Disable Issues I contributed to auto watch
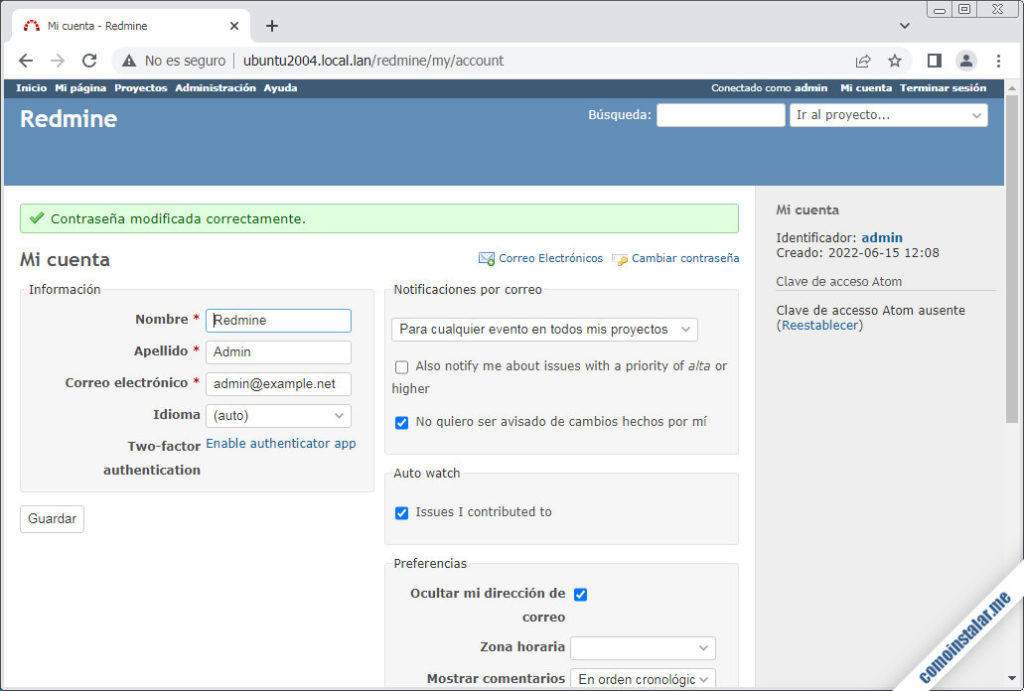The width and height of the screenshot is (1024, 691). click(401, 512)
